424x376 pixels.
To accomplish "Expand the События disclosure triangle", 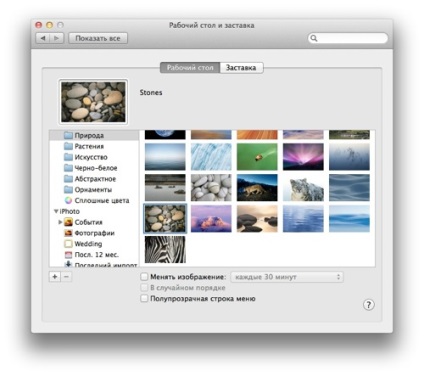I will (x=60, y=222).
